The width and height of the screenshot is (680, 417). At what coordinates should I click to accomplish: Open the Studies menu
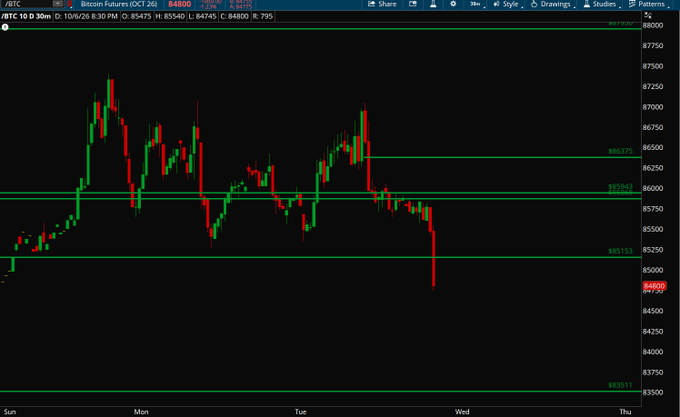coord(602,4)
